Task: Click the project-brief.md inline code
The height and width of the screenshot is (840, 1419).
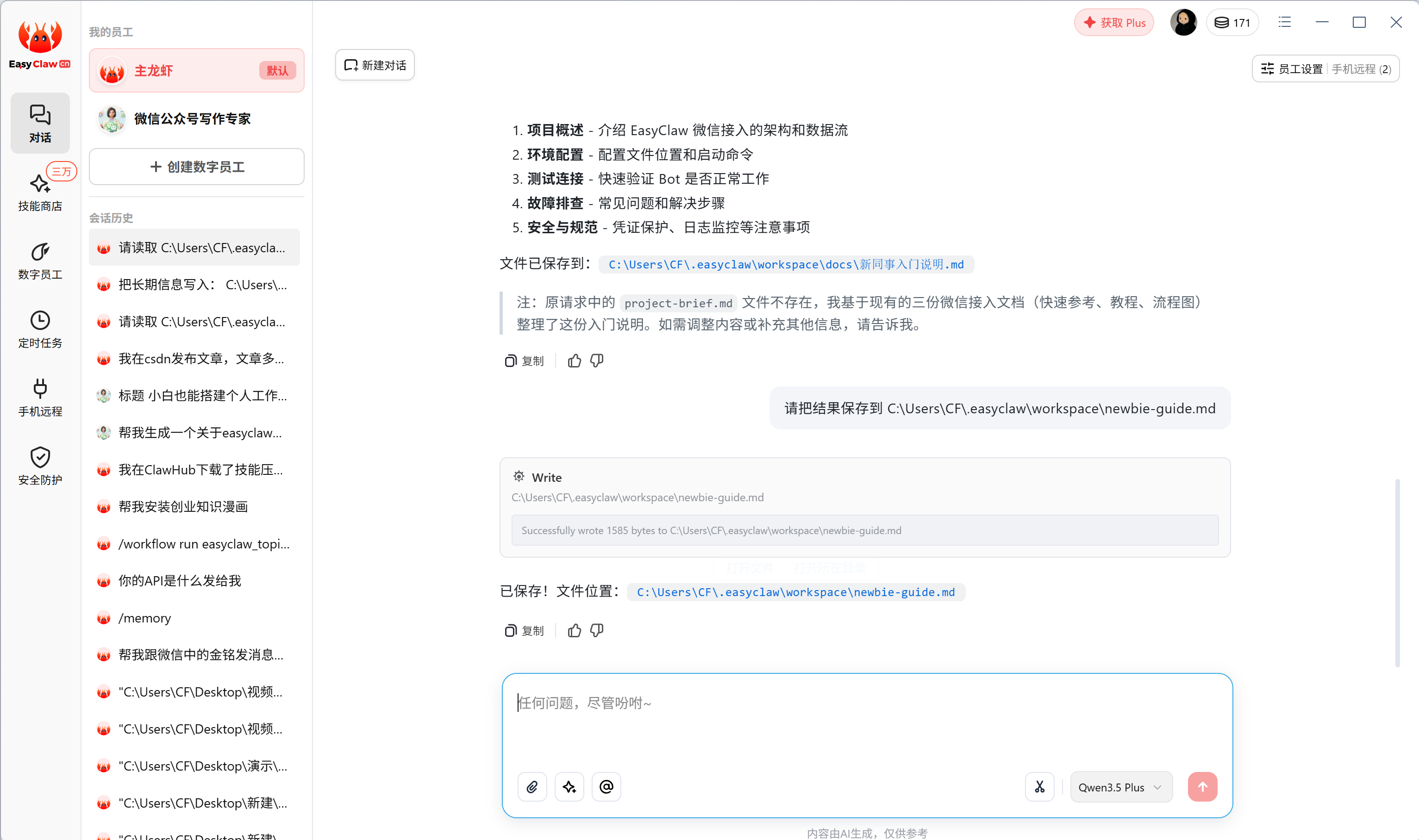Action: tap(678, 303)
